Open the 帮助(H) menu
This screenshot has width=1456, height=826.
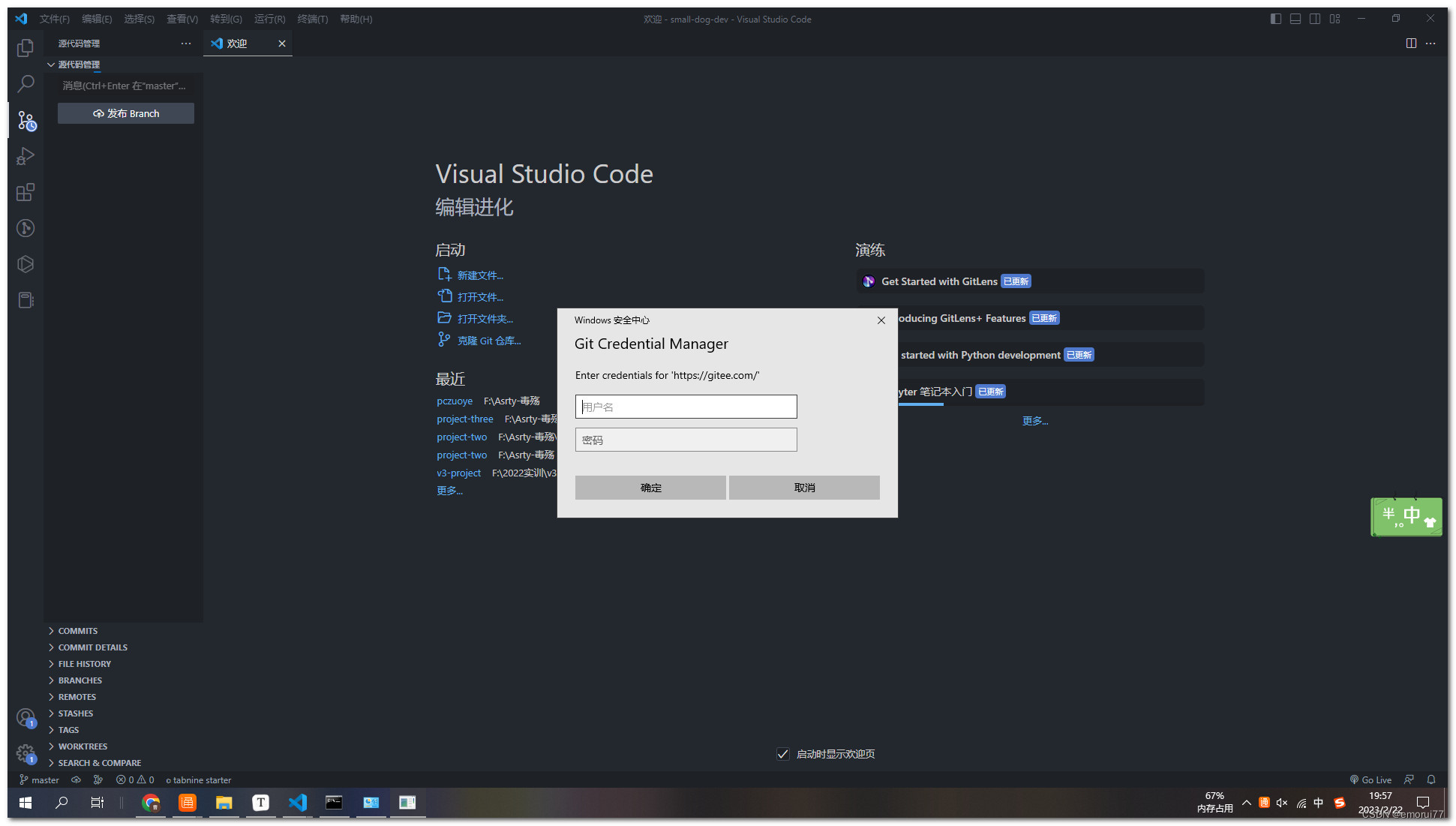356,19
